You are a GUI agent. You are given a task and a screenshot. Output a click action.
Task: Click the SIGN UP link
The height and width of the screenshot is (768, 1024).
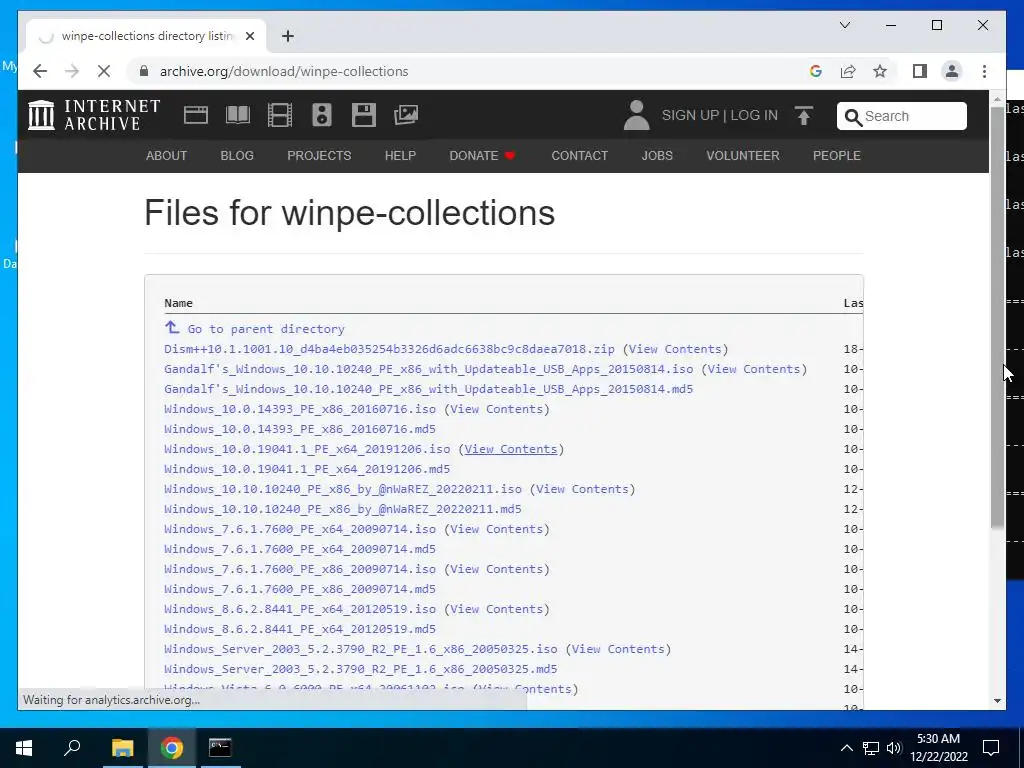(x=690, y=115)
